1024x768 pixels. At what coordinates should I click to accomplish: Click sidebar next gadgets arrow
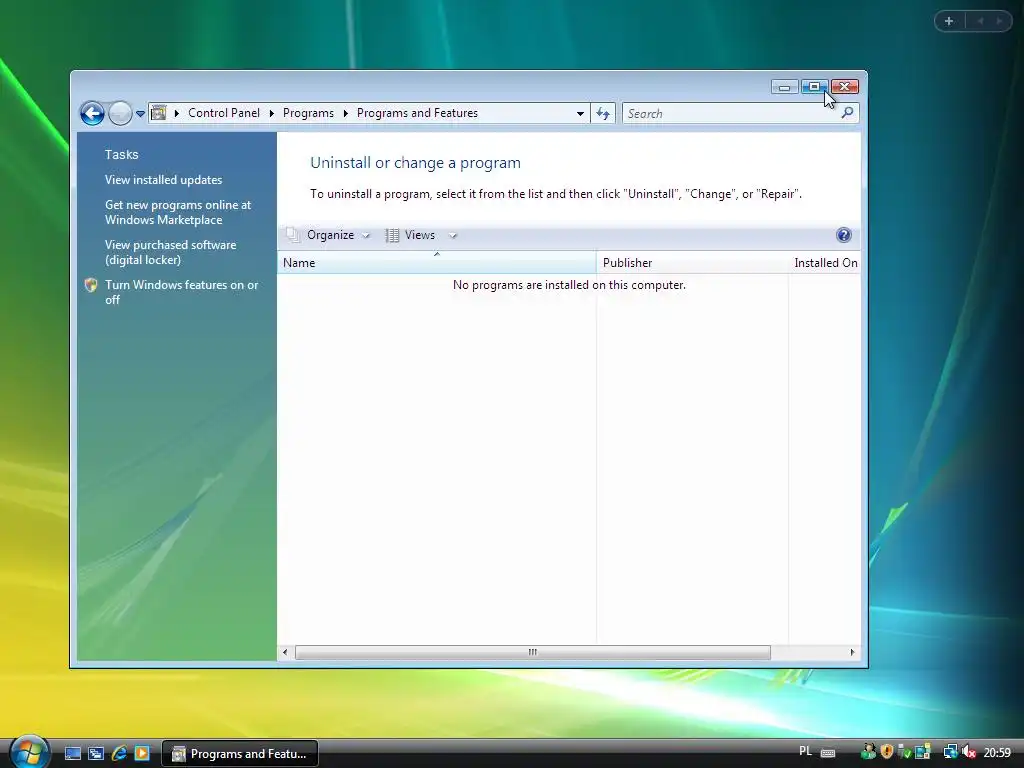999,21
